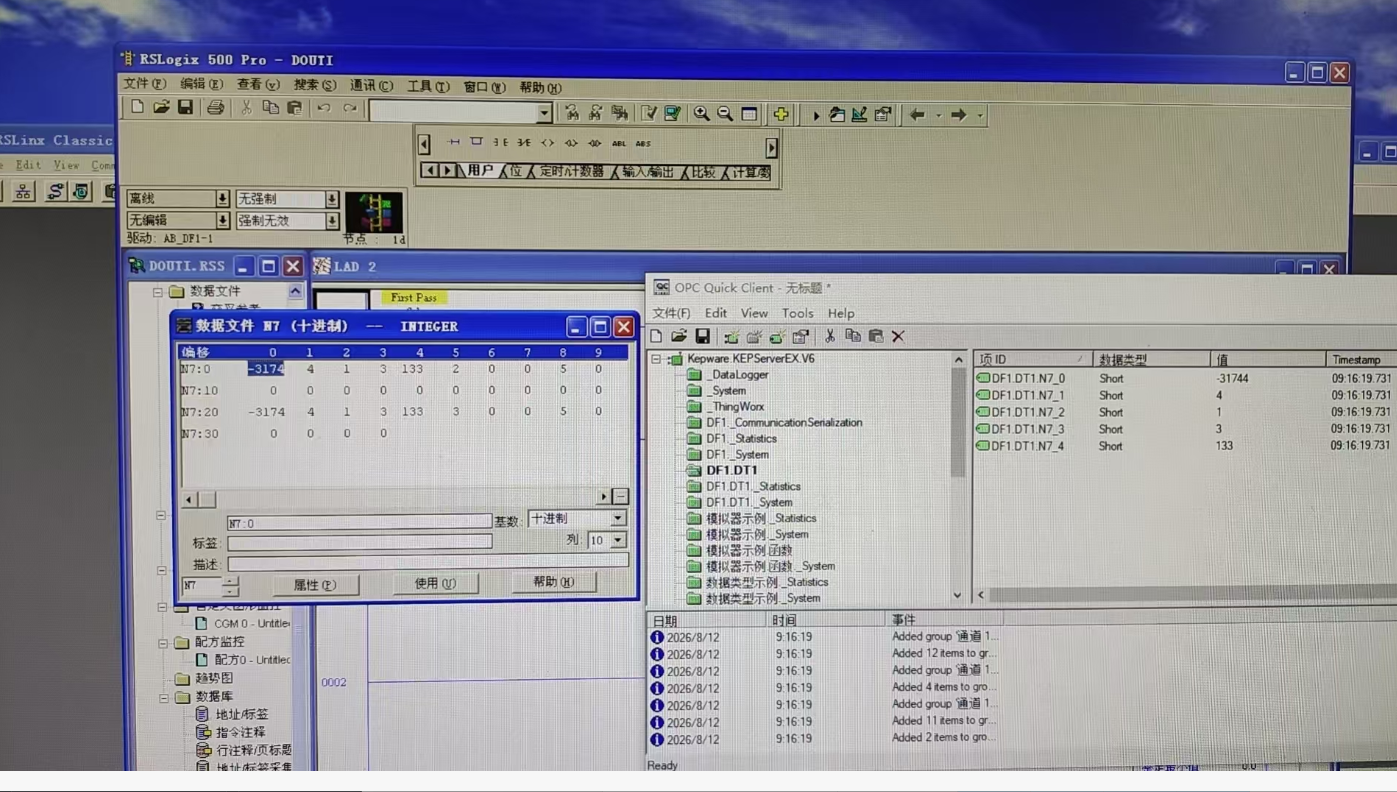
Task: Open 地址/标签 in the project tree
Action: click(242, 715)
